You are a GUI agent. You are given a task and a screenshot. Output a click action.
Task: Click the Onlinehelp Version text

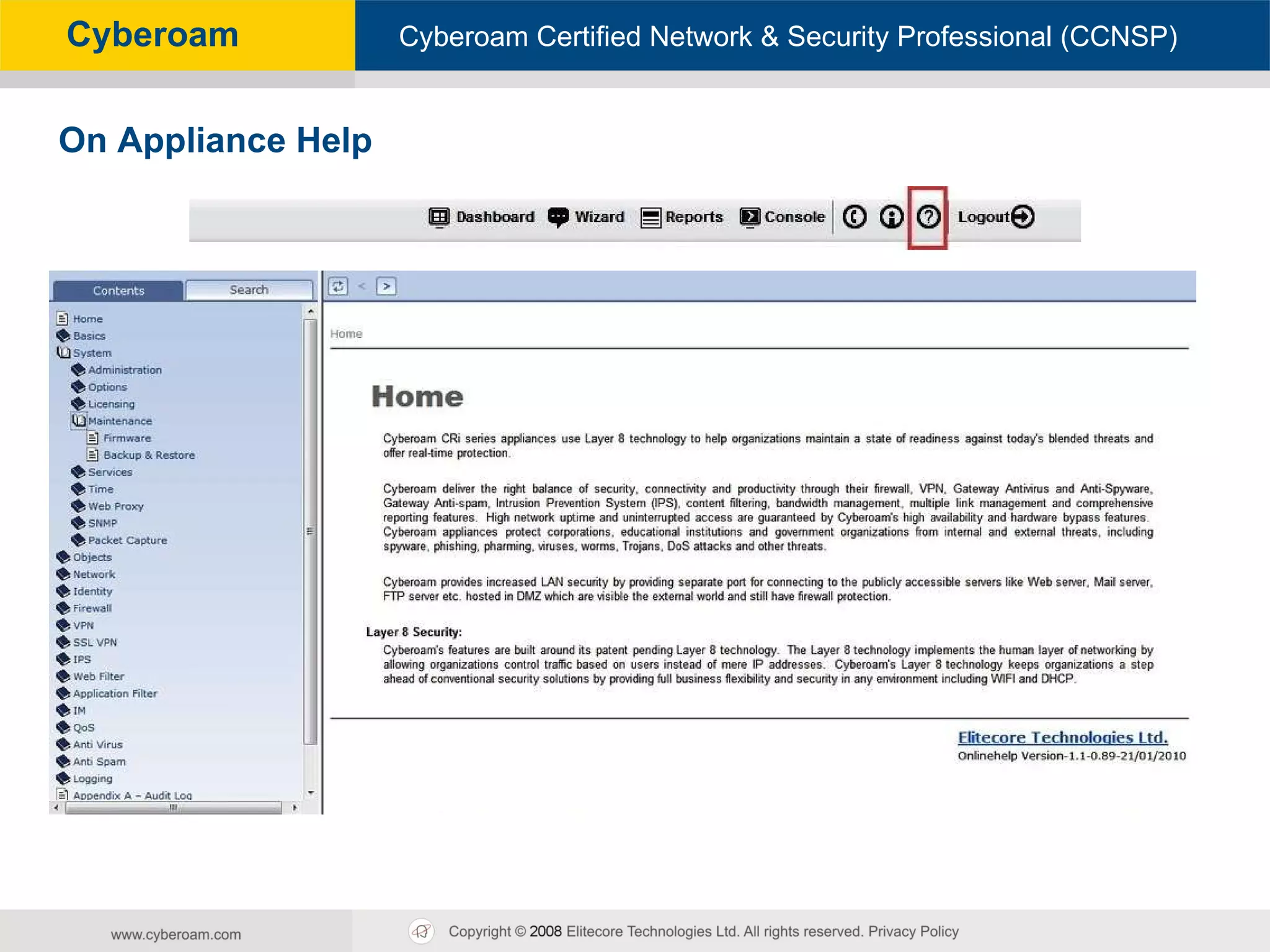pyautogui.click(x=1072, y=756)
